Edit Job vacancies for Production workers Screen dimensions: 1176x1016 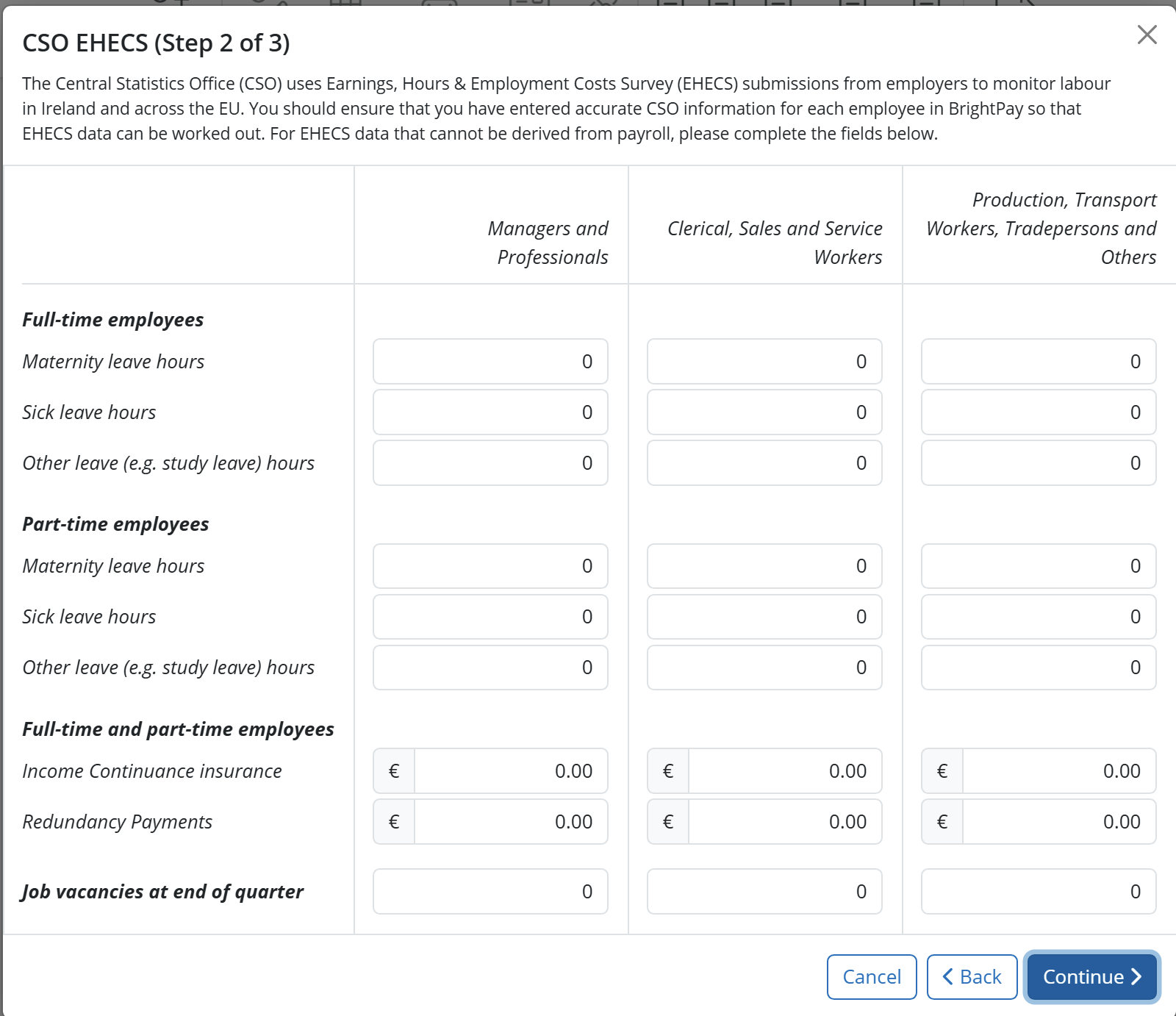pos(1039,891)
